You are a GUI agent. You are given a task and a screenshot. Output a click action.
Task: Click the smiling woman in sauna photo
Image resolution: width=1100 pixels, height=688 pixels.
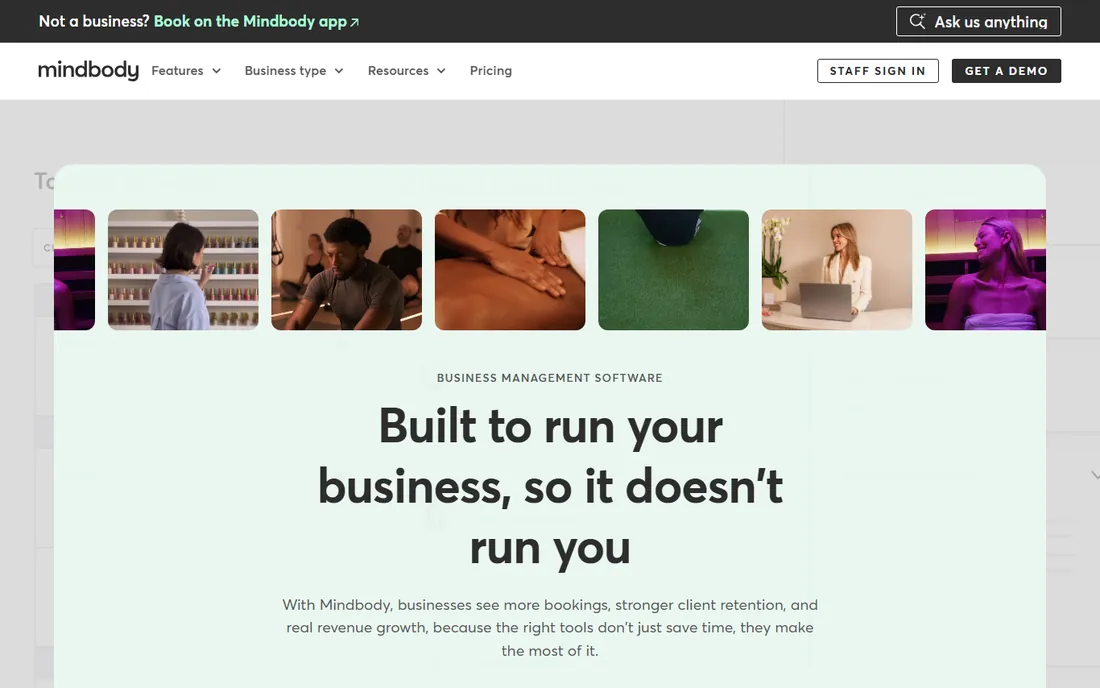point(985,269)
